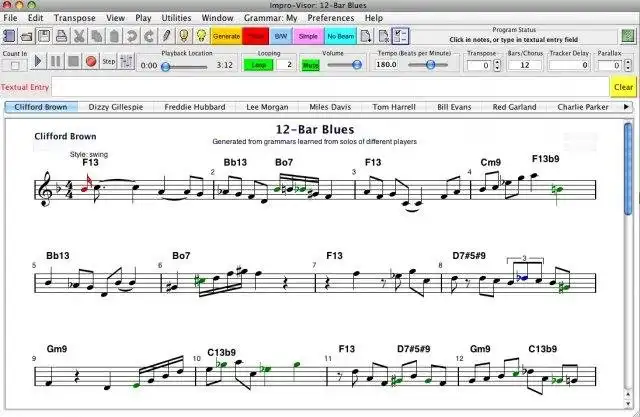This screenshot has height=417, width=640.
Task: Click the treble clef on first staff
Action: pos(47,189)
